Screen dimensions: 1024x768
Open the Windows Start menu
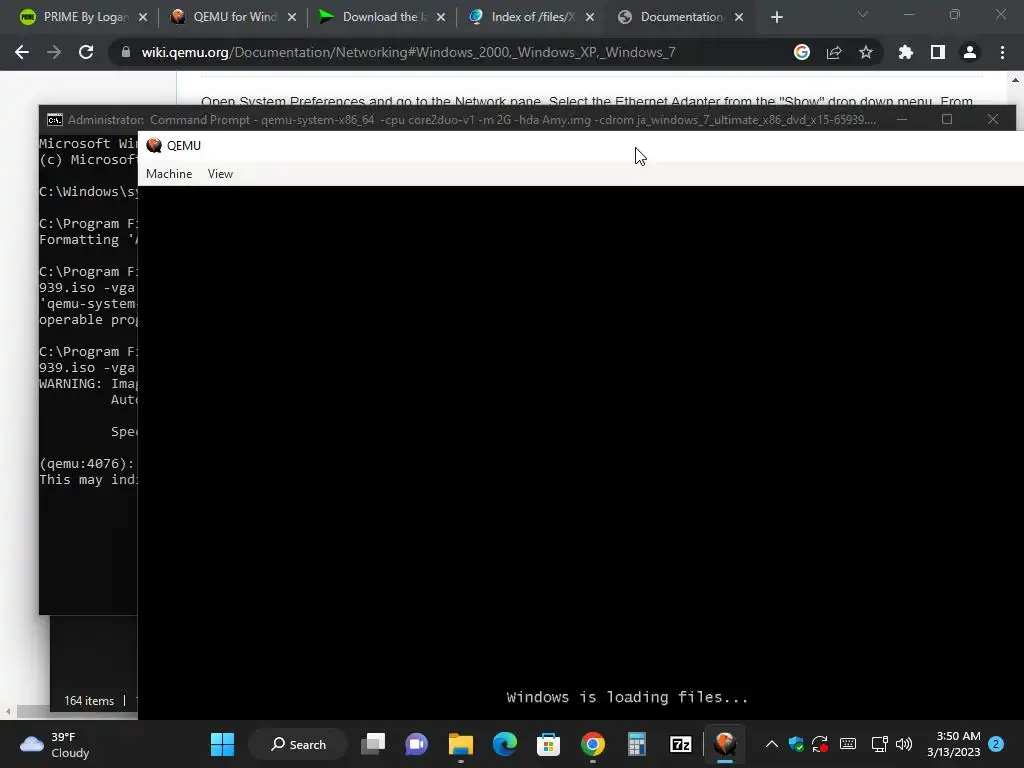tap(222, 744)
